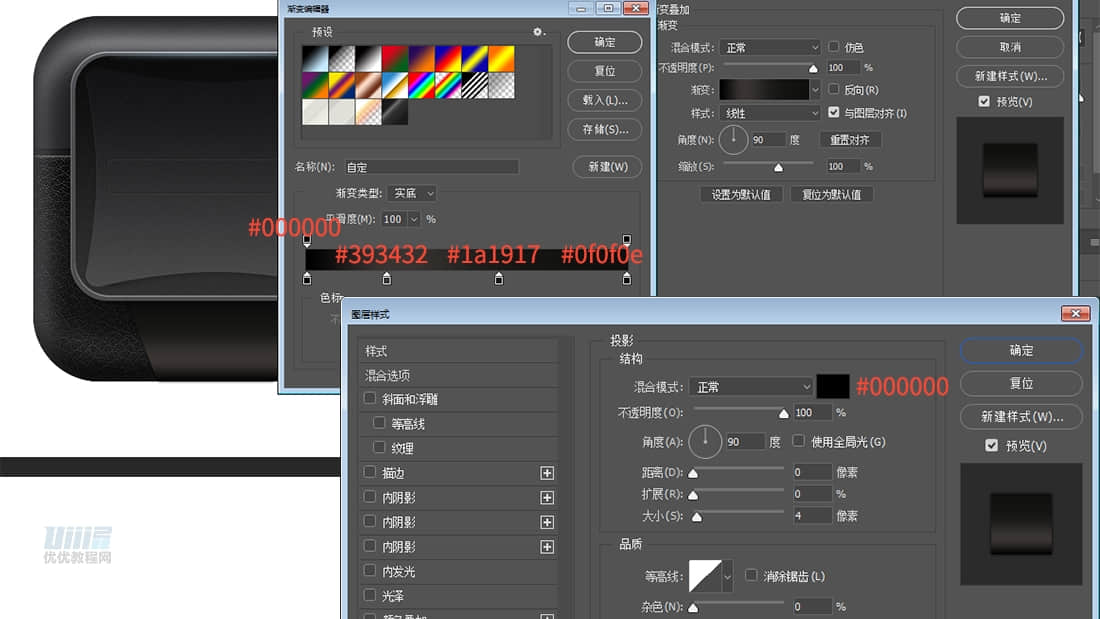Select the blue-yellow-blue gradient preset
Viewport: 1100px width, 619px height.
(x=475, y=59)
